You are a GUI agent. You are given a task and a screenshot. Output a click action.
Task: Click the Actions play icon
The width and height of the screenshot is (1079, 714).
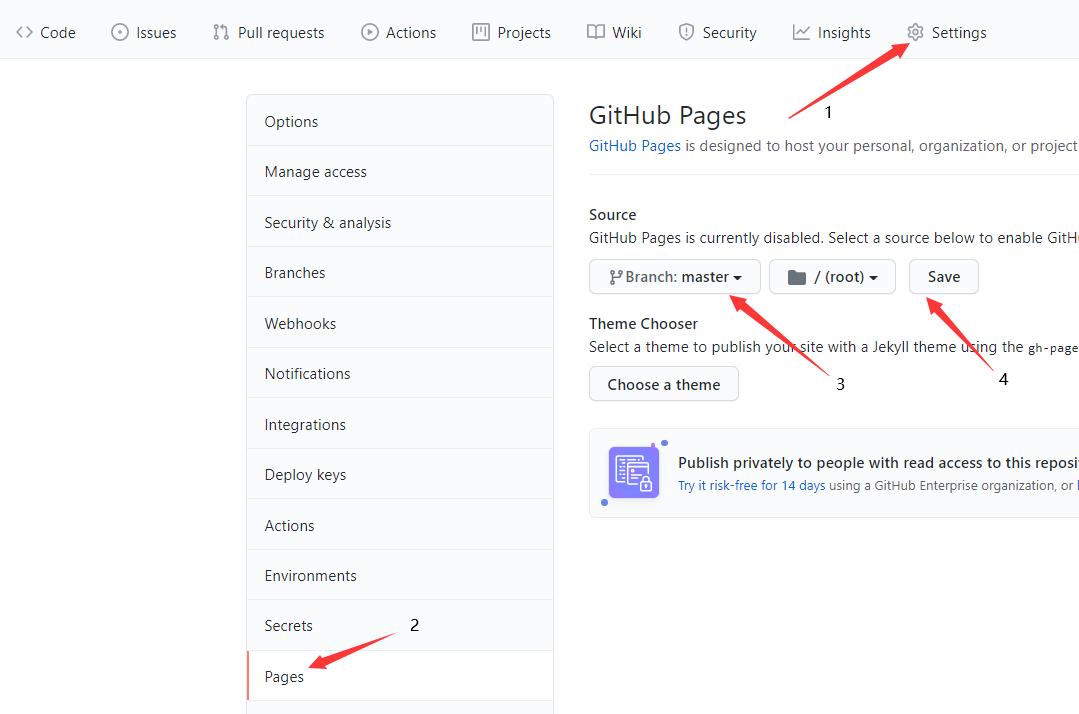click(x=370, y=32)
